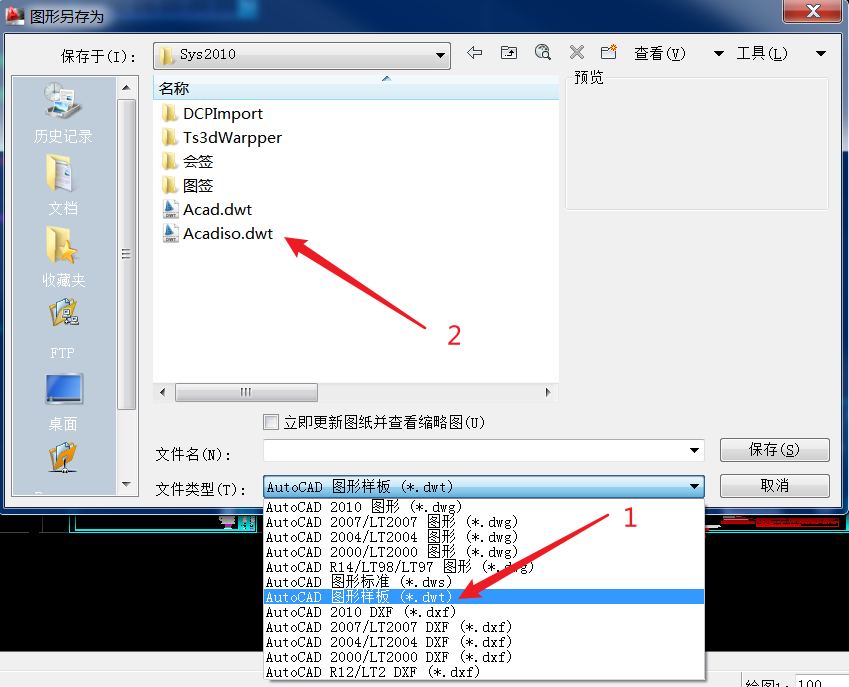The image size is (849, 687).
Task: Jump to 桌面 in the sidebar
Action: point(63,400)
